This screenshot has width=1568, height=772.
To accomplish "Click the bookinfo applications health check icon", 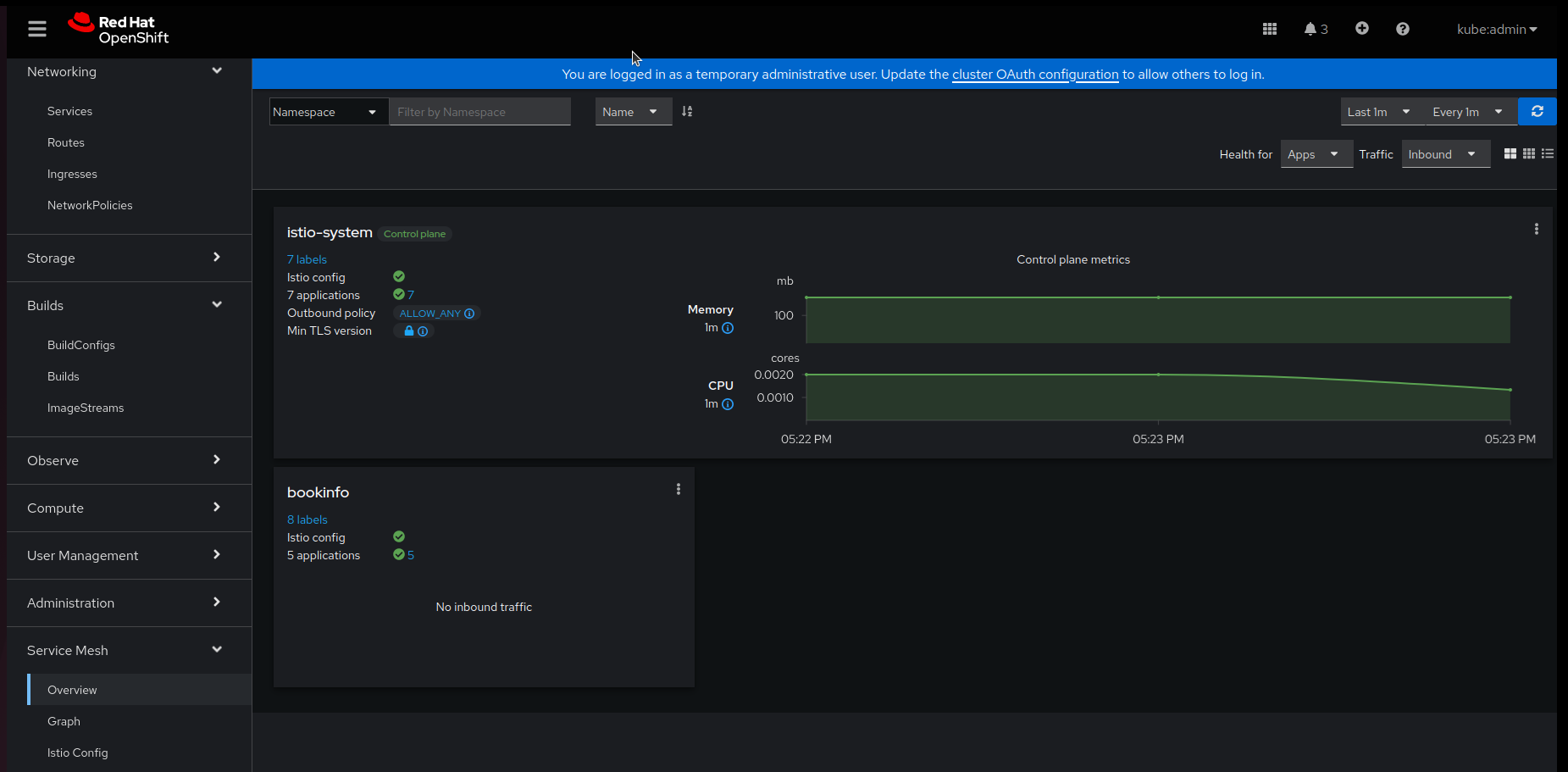I will [x=399, y=554].
